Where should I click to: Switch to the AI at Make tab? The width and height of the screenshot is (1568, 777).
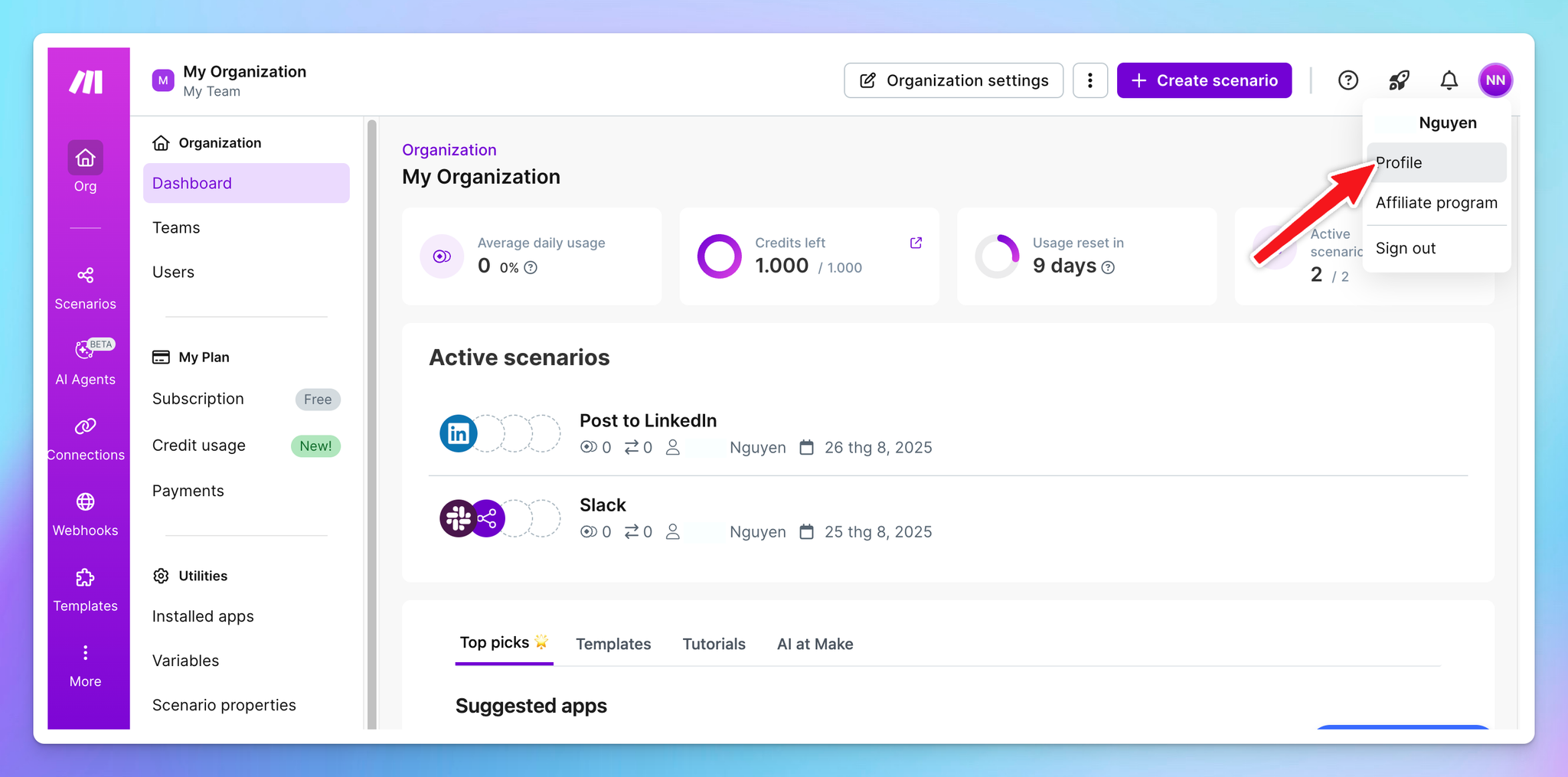815,644
